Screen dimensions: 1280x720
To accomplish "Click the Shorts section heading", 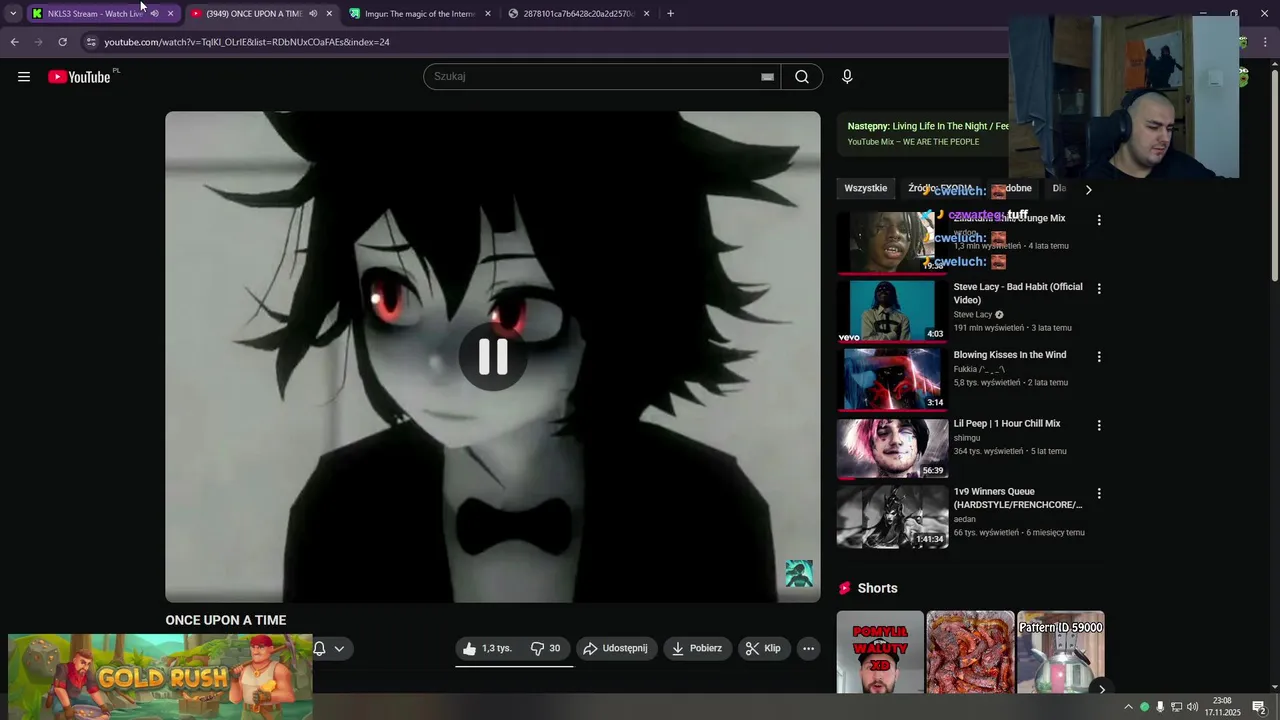I will 877,588.
